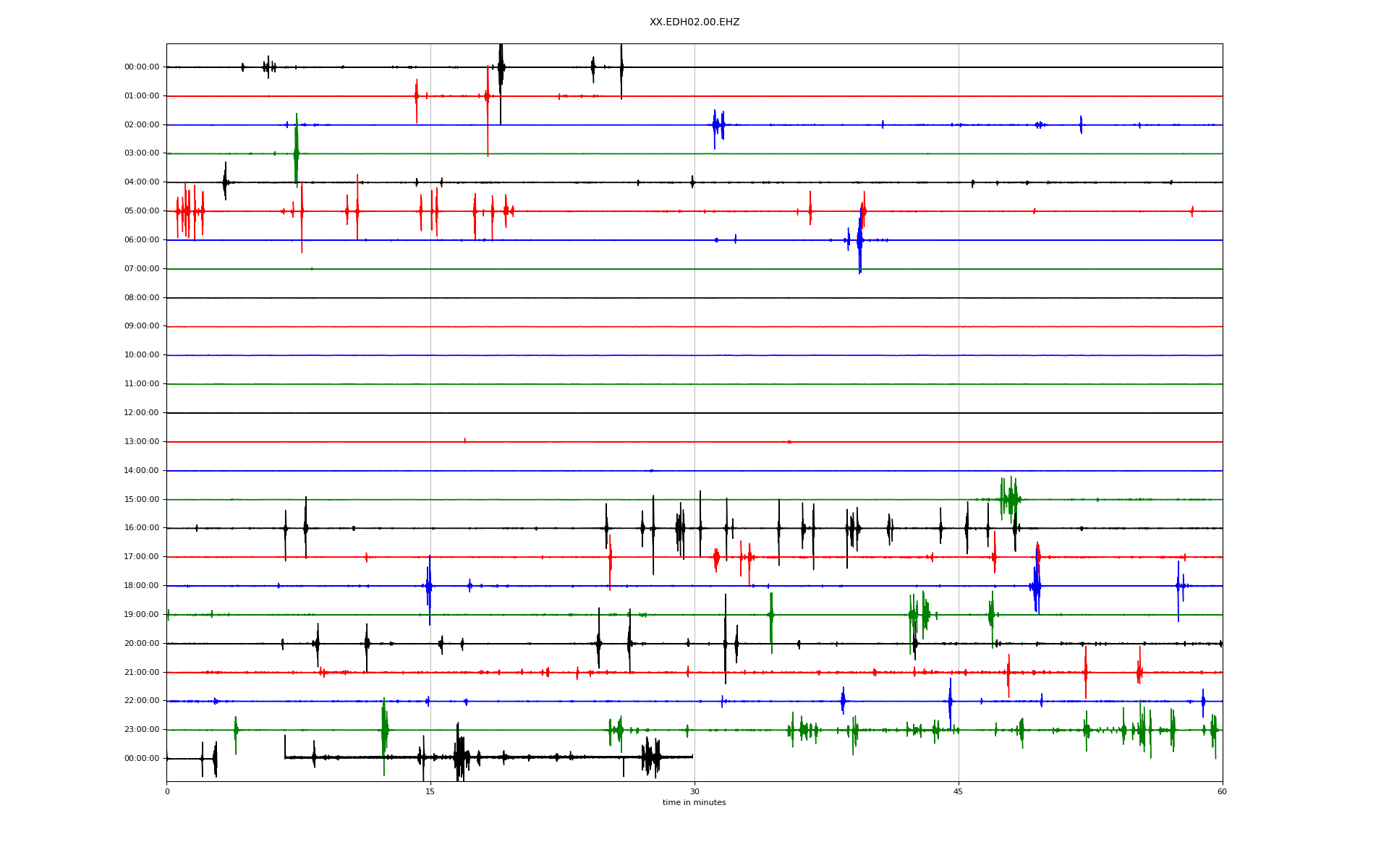This screenshot has height=868, width=1389.
Task: Click the 30 tick on x-axis
Action: click(694, 791)
